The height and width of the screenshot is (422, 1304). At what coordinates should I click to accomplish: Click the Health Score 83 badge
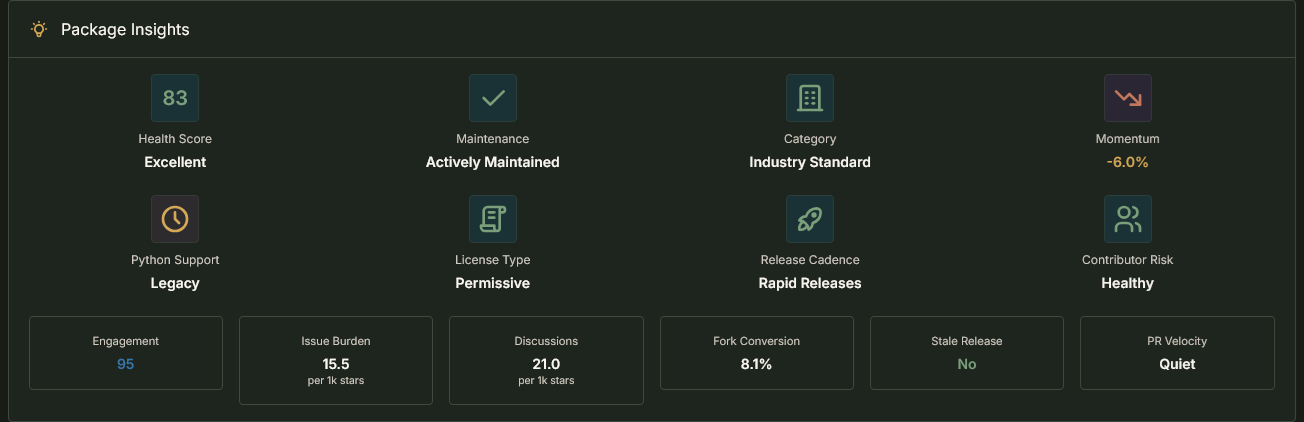[175, 98]
